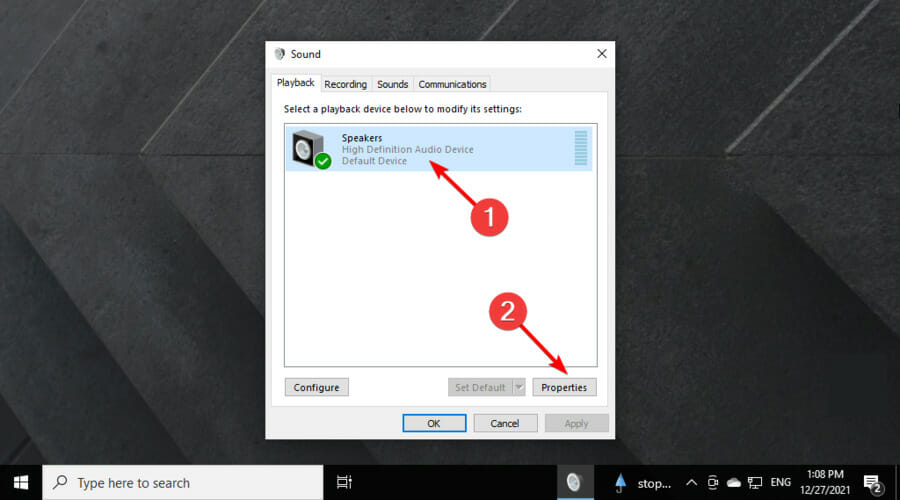
Task: Expand the Set Default dropdown arrow
Action: click(519, 387)
